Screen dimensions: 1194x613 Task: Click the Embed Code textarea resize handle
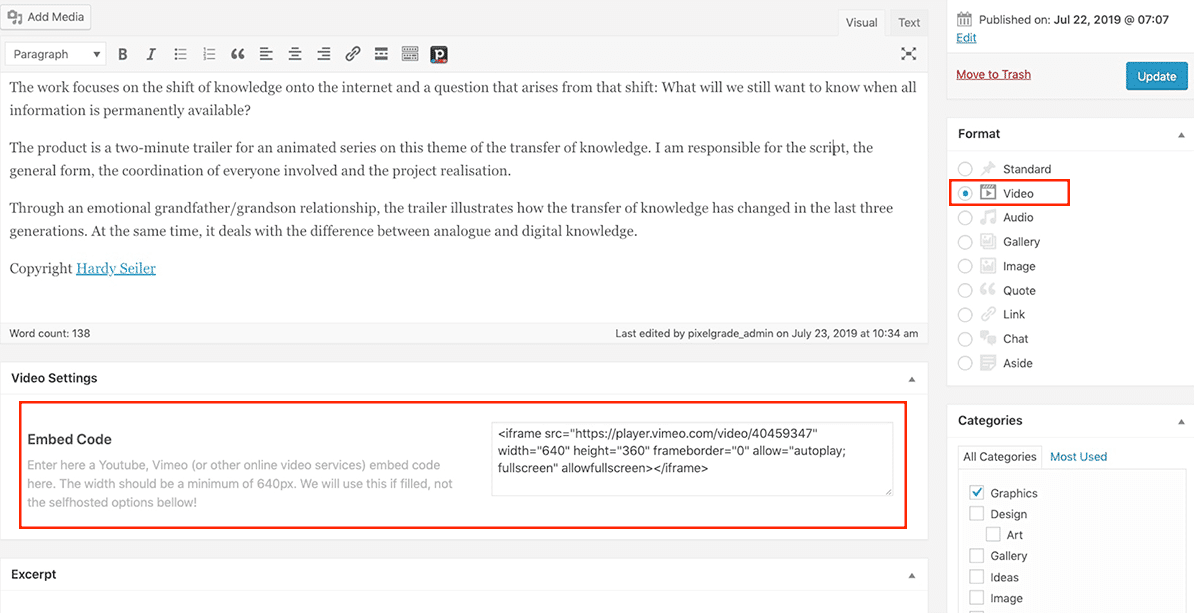(888, 492)
